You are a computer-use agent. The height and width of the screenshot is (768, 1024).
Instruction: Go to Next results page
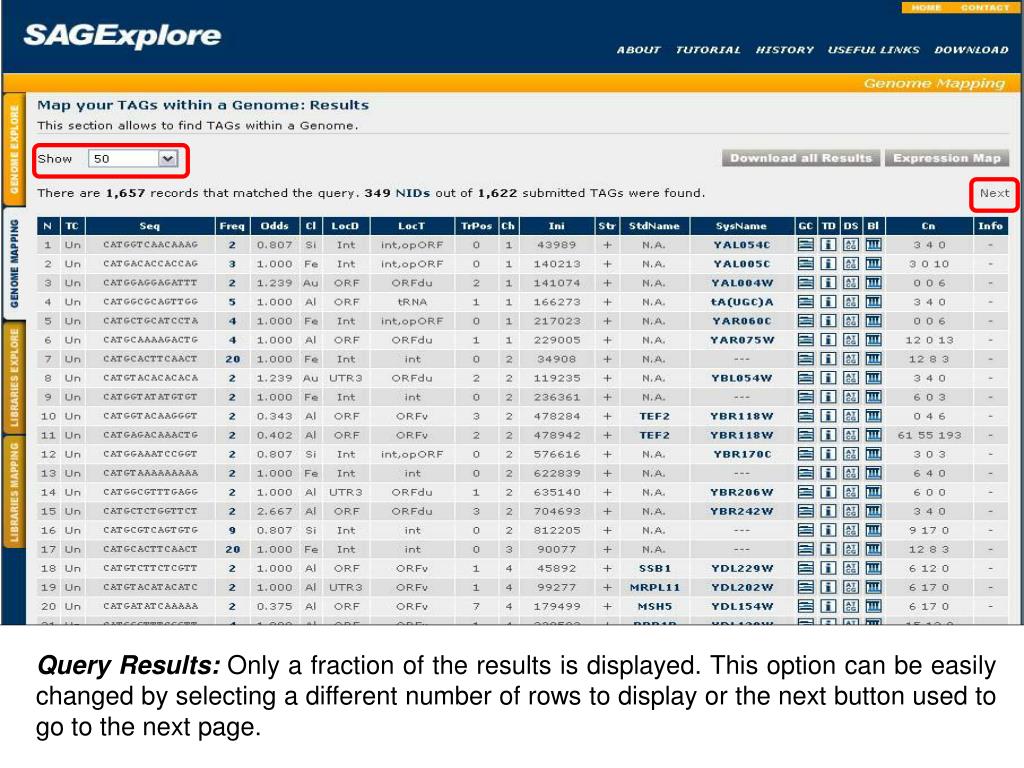(994, 193)
